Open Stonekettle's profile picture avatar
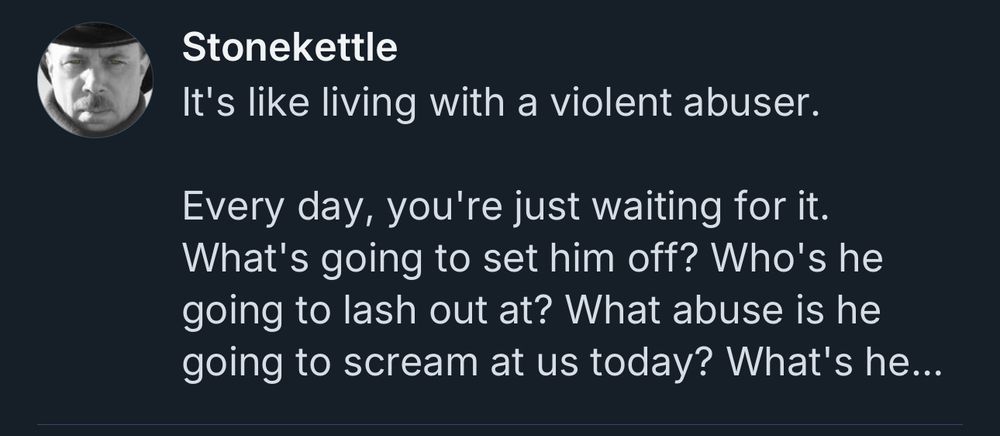The image size is (1000, 436). (95, 80)
